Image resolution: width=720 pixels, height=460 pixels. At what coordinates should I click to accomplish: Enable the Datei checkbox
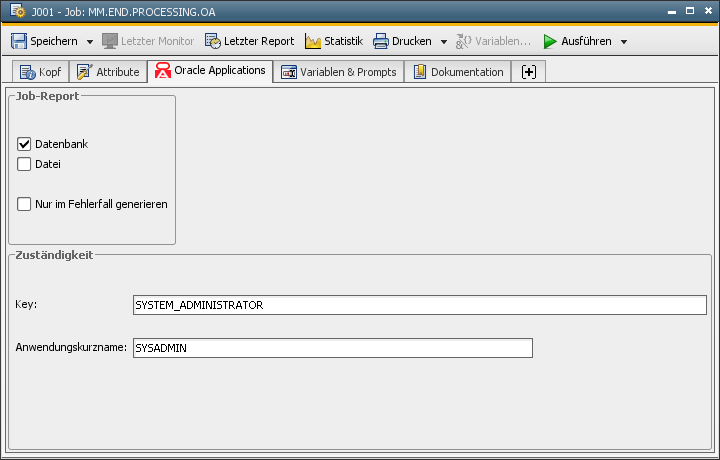[24, 164]
